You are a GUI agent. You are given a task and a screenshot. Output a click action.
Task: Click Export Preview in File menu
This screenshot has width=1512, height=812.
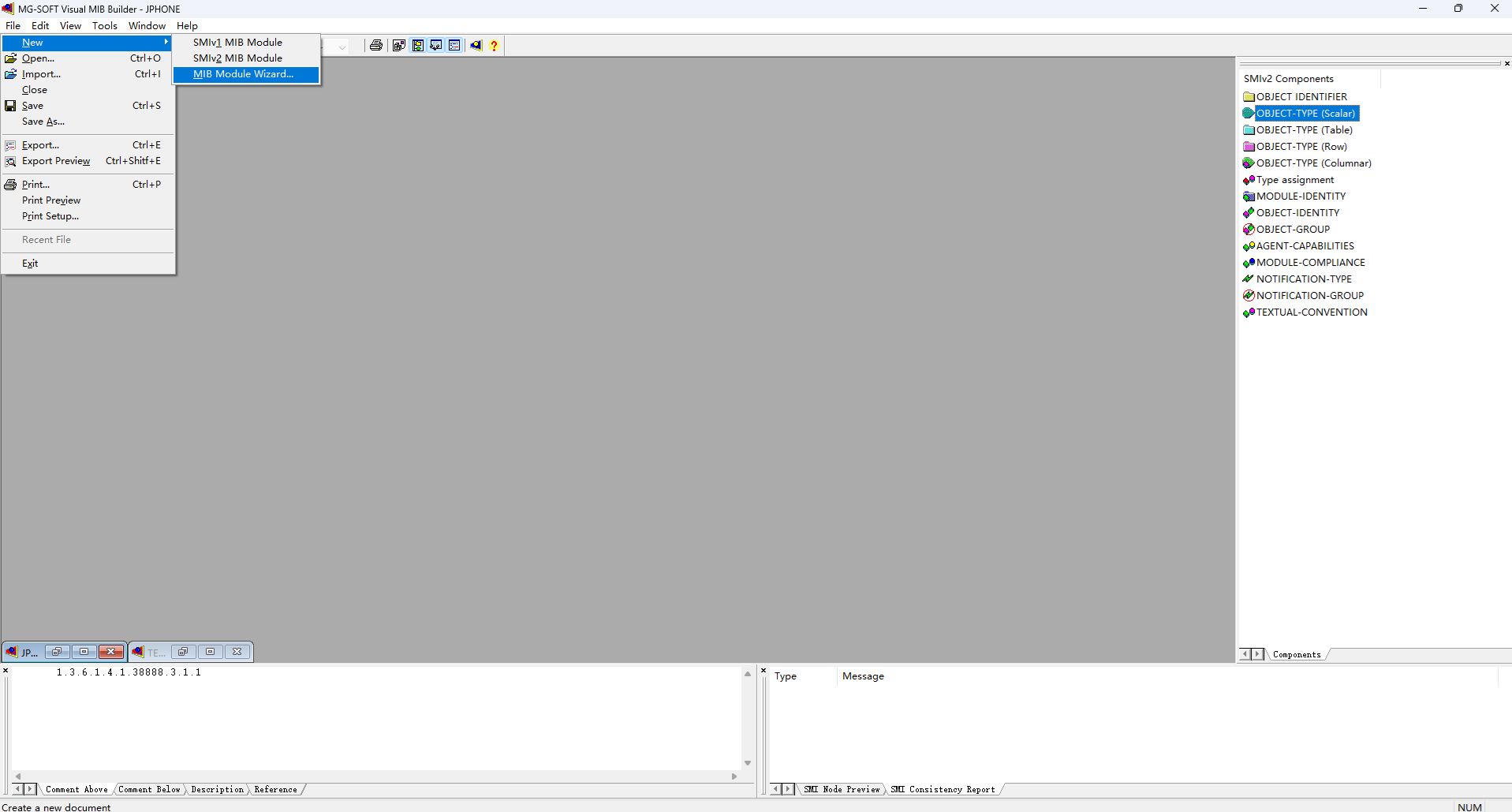coord(88,161)
